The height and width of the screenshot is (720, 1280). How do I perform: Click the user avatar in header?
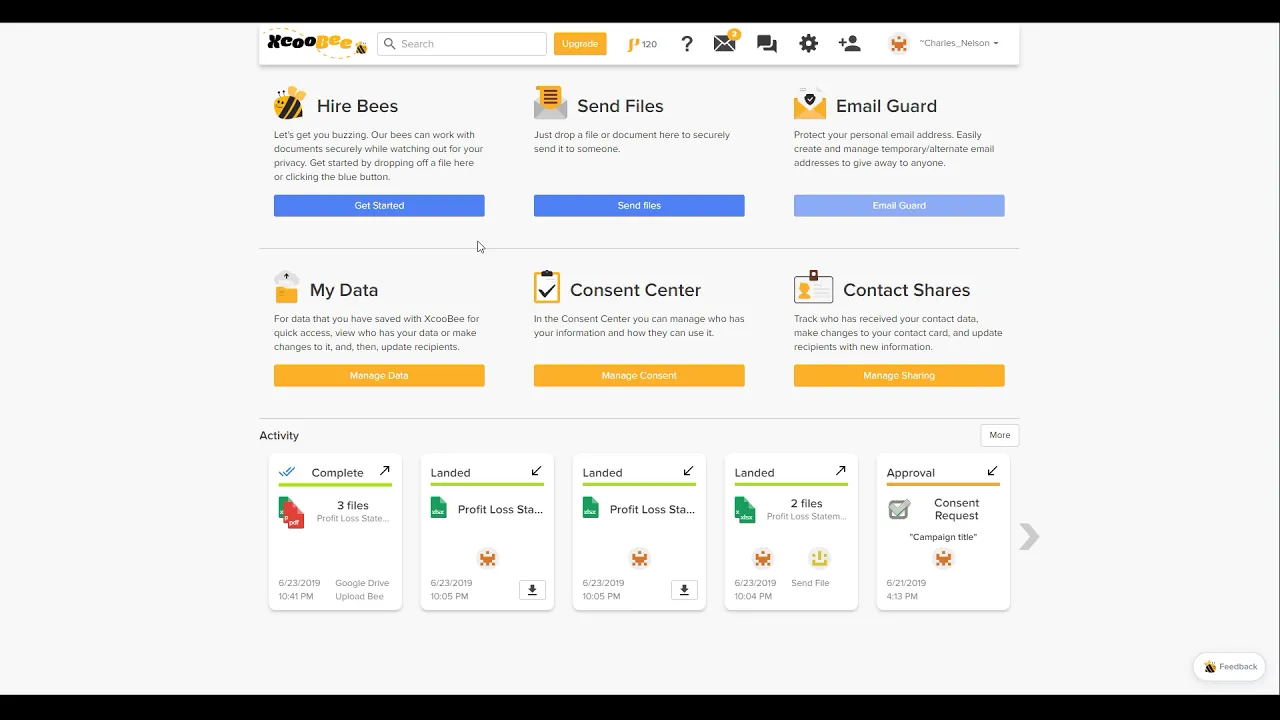(899, 44)
